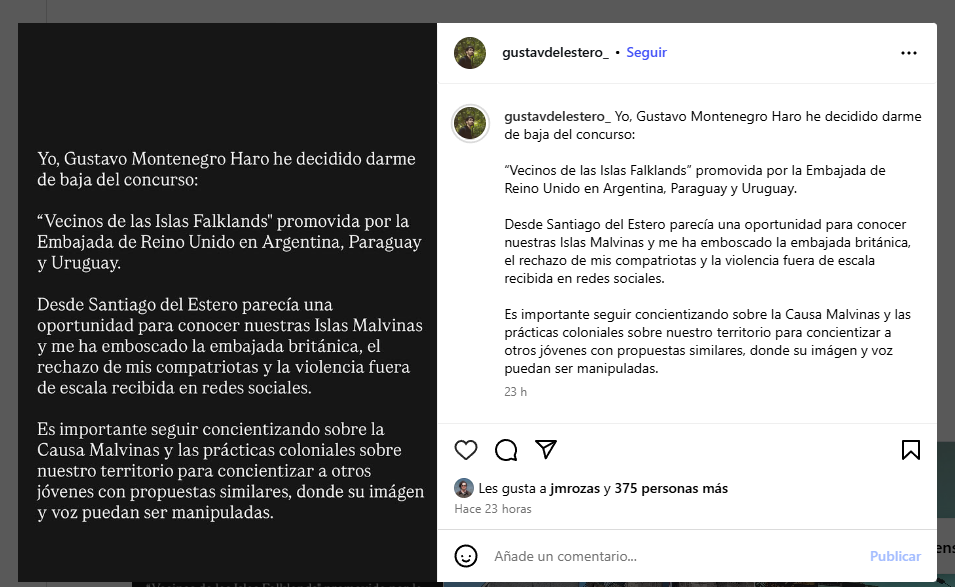Viewport: 955px width, 587px height.
Task: Open comments via speech bubble icon
Action: click(506, 450)
